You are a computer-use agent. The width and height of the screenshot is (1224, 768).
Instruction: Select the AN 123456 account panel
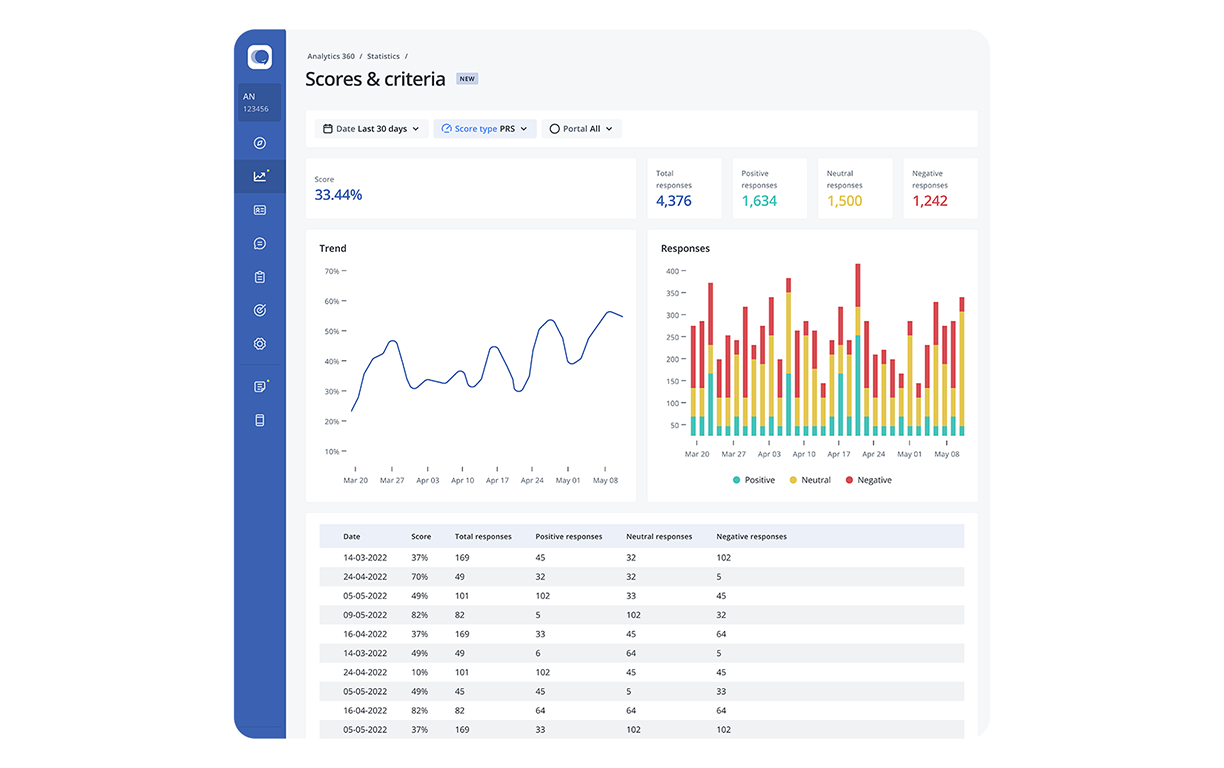point(259,102)
